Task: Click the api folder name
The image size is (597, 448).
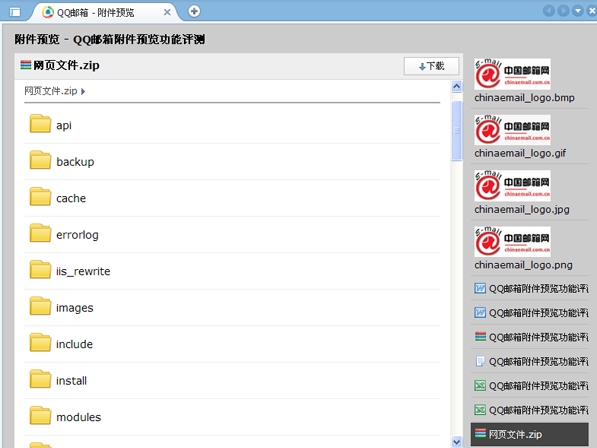Action: coord(64,125)
